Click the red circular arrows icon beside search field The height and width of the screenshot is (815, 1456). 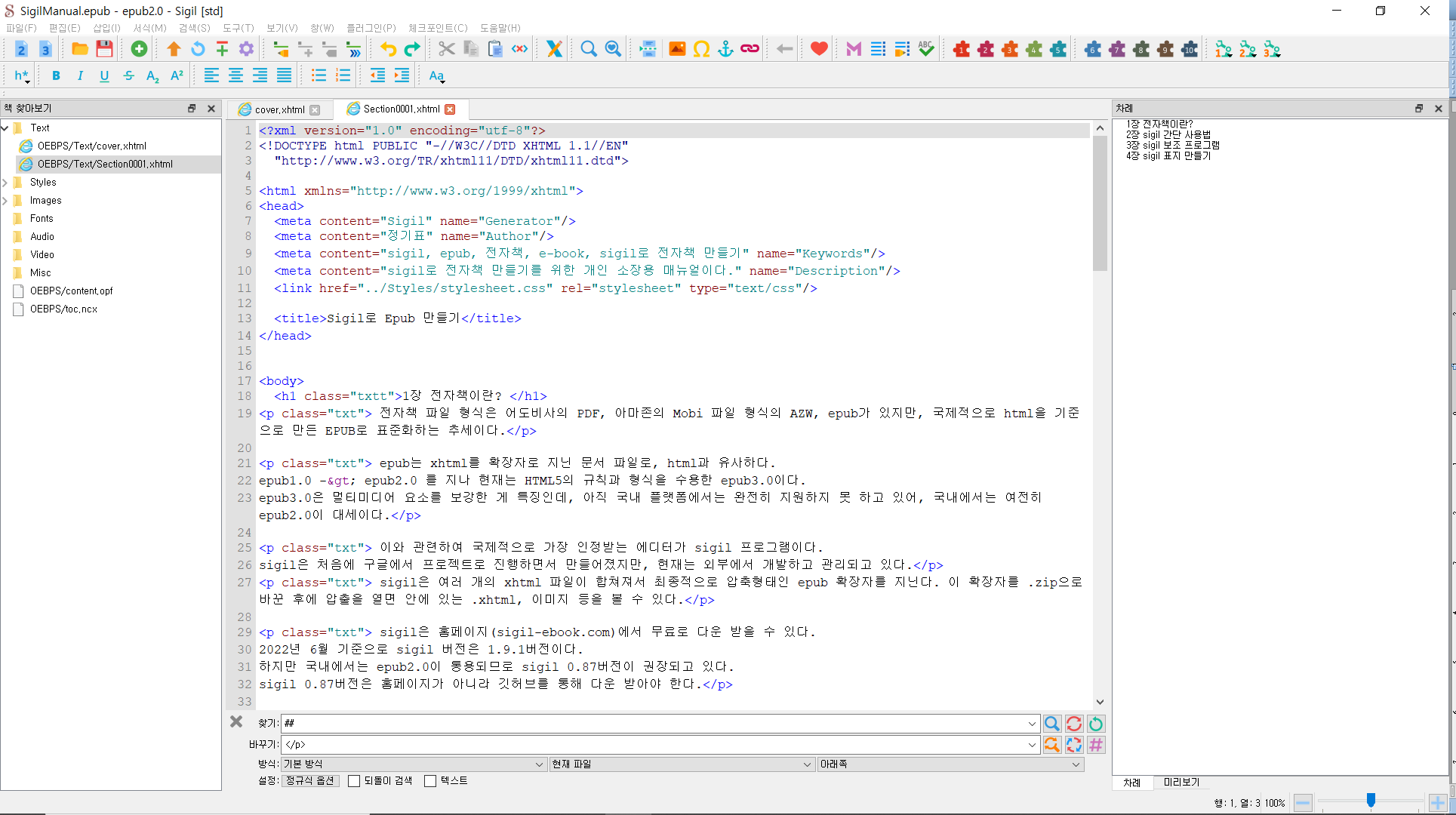(1073, 724)
